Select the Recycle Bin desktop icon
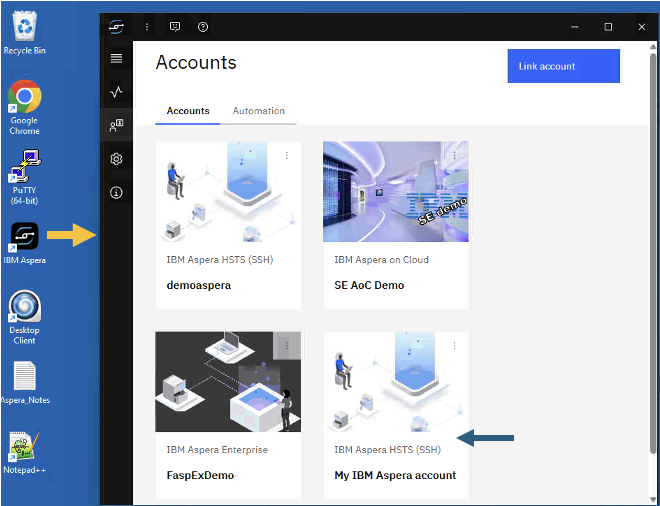 click(x=25, y=32)
